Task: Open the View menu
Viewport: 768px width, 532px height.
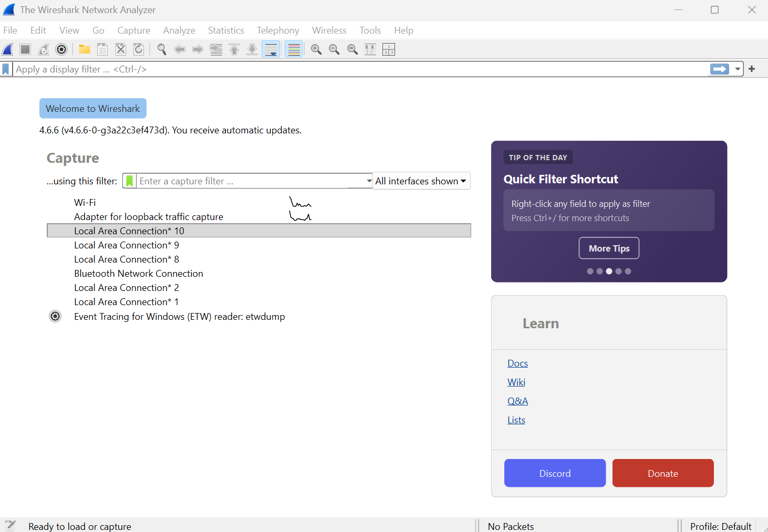Action: (69, 30)
